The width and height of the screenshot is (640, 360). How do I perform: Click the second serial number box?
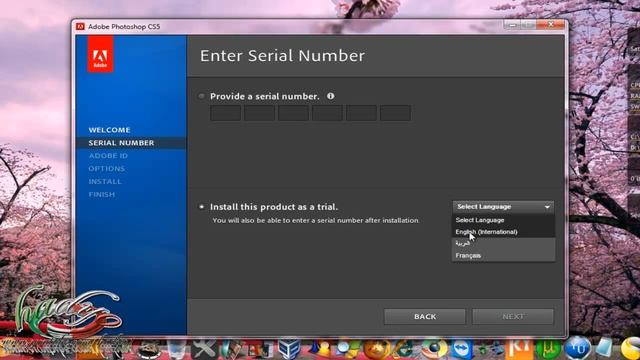point(260,113)
